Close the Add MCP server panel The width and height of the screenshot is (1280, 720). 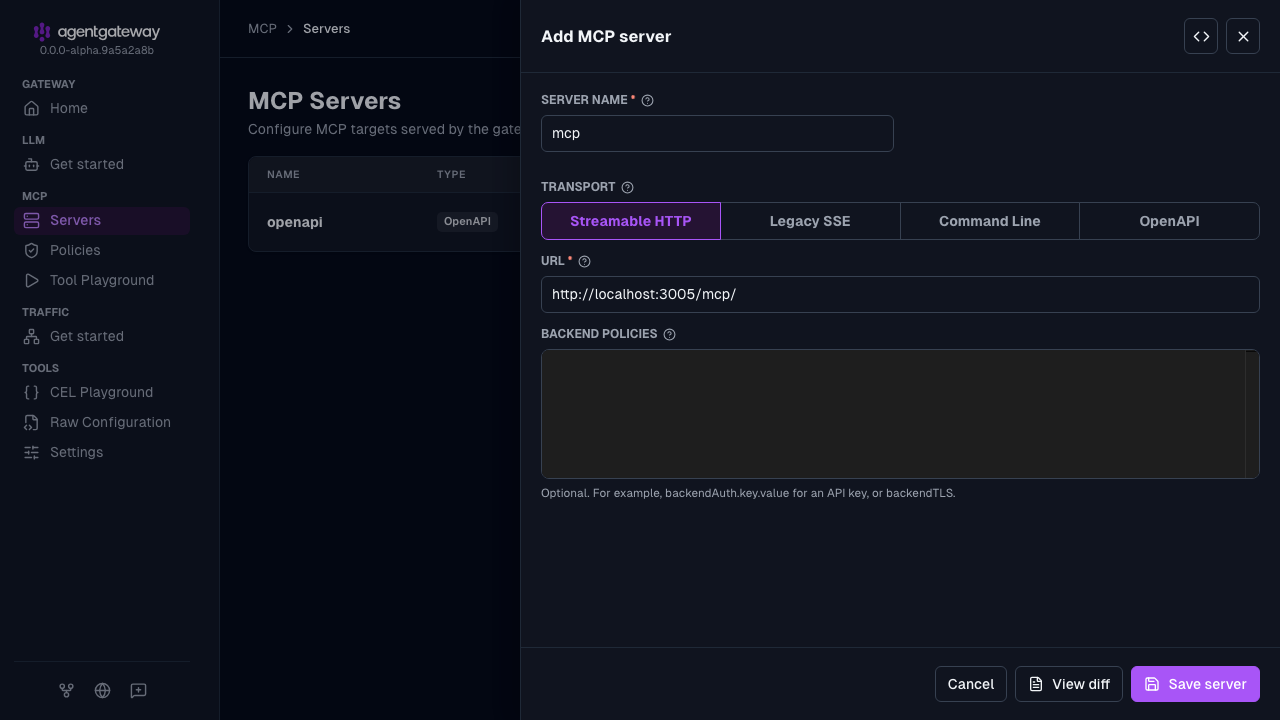click(x=1243, y=36)
